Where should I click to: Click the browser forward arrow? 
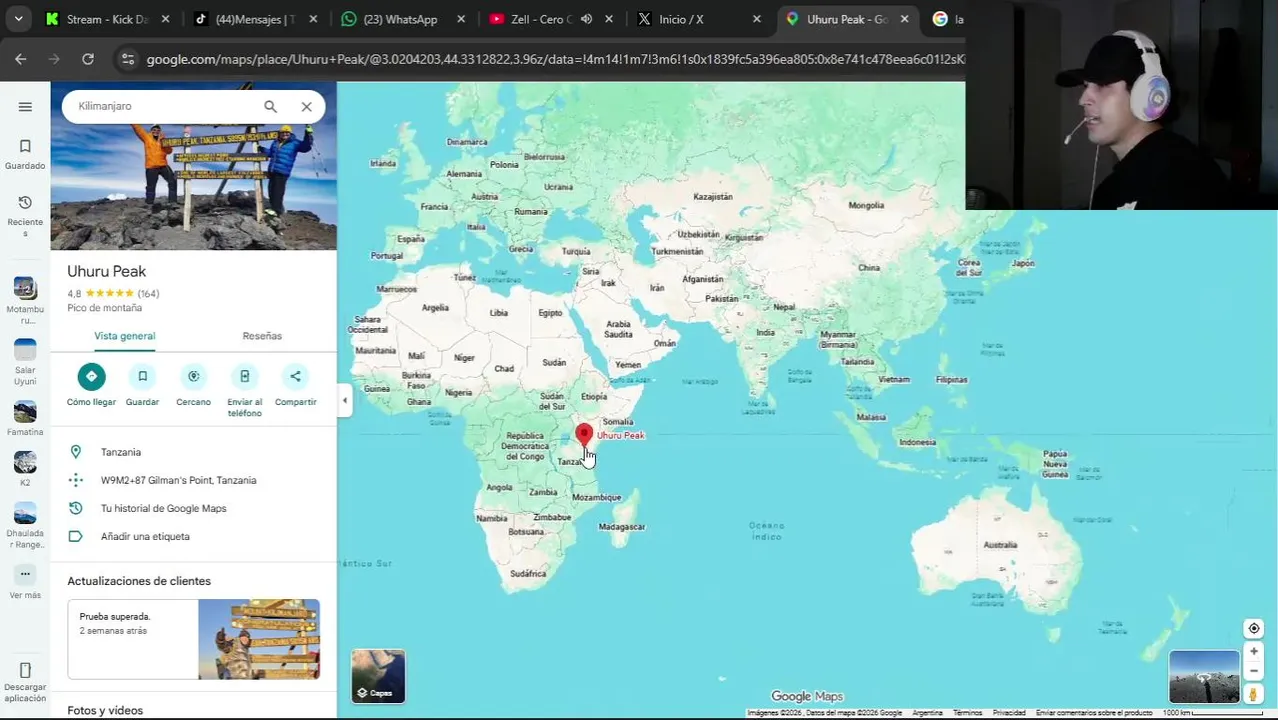tap(54, 59)
